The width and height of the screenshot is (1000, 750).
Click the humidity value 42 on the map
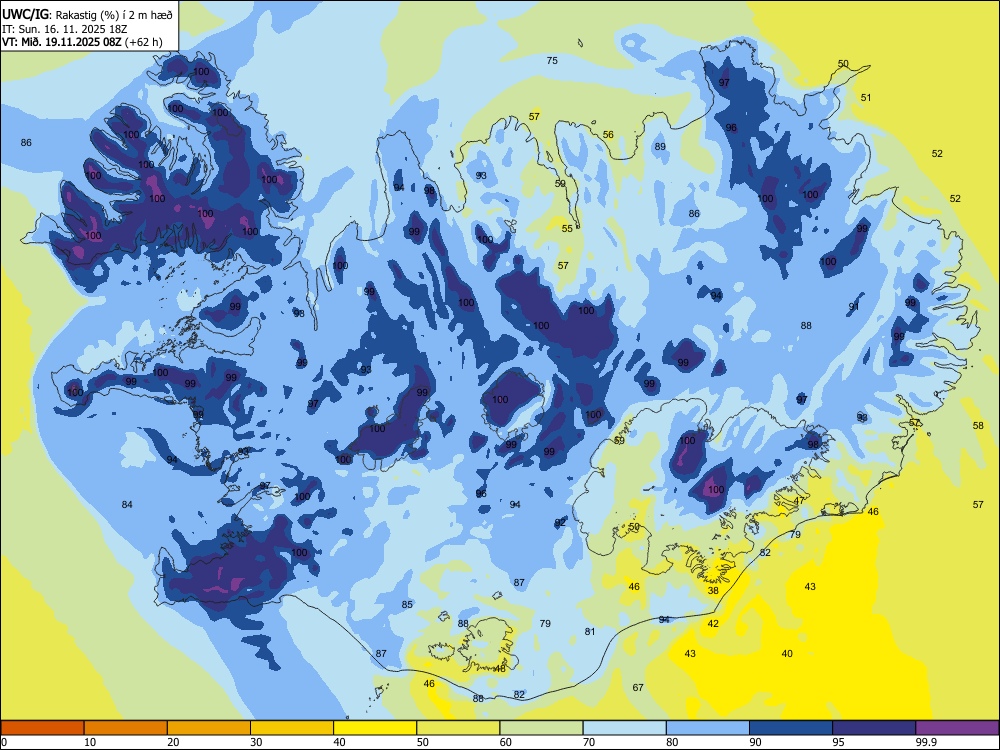point(713,624)
